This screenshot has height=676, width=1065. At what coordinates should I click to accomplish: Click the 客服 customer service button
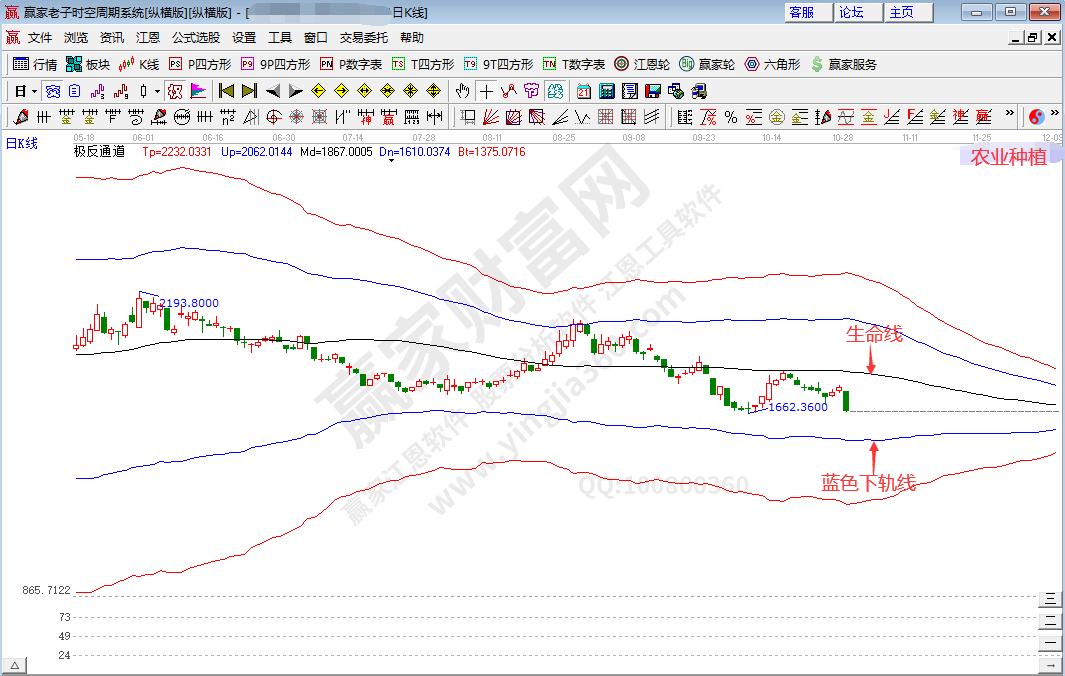pos(802,12)
